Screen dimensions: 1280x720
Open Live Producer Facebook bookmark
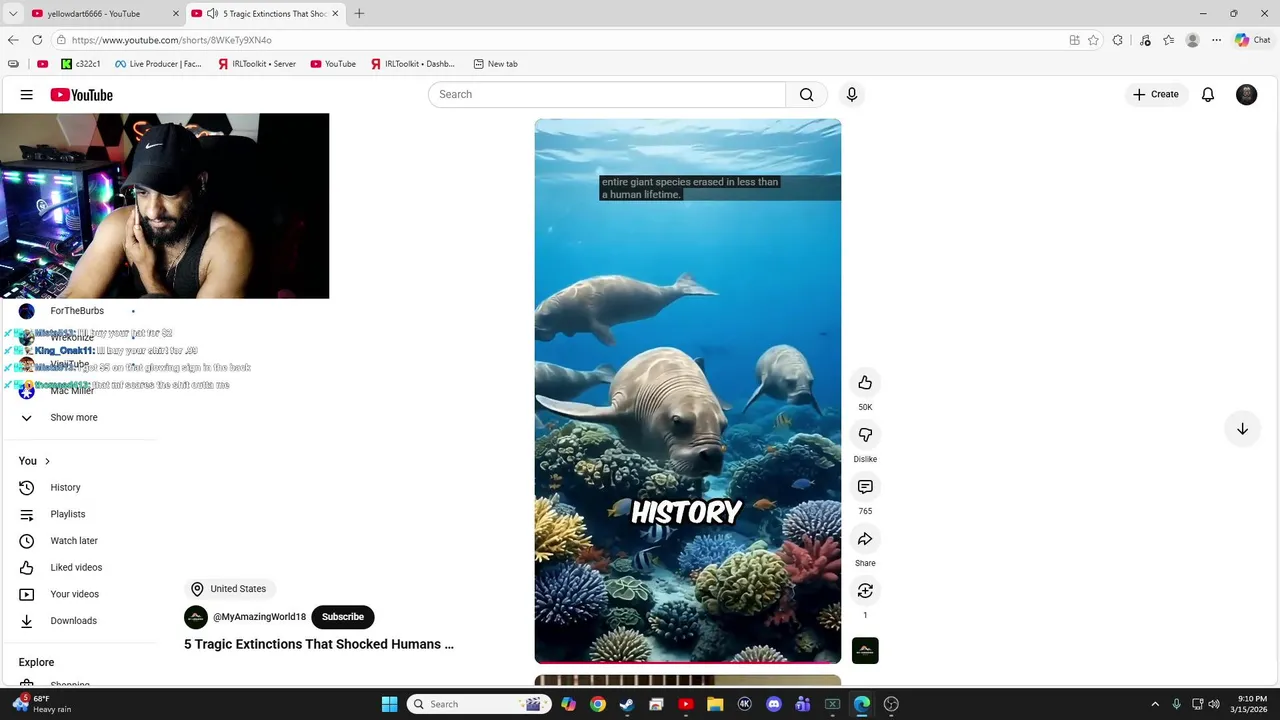(158, 64)
